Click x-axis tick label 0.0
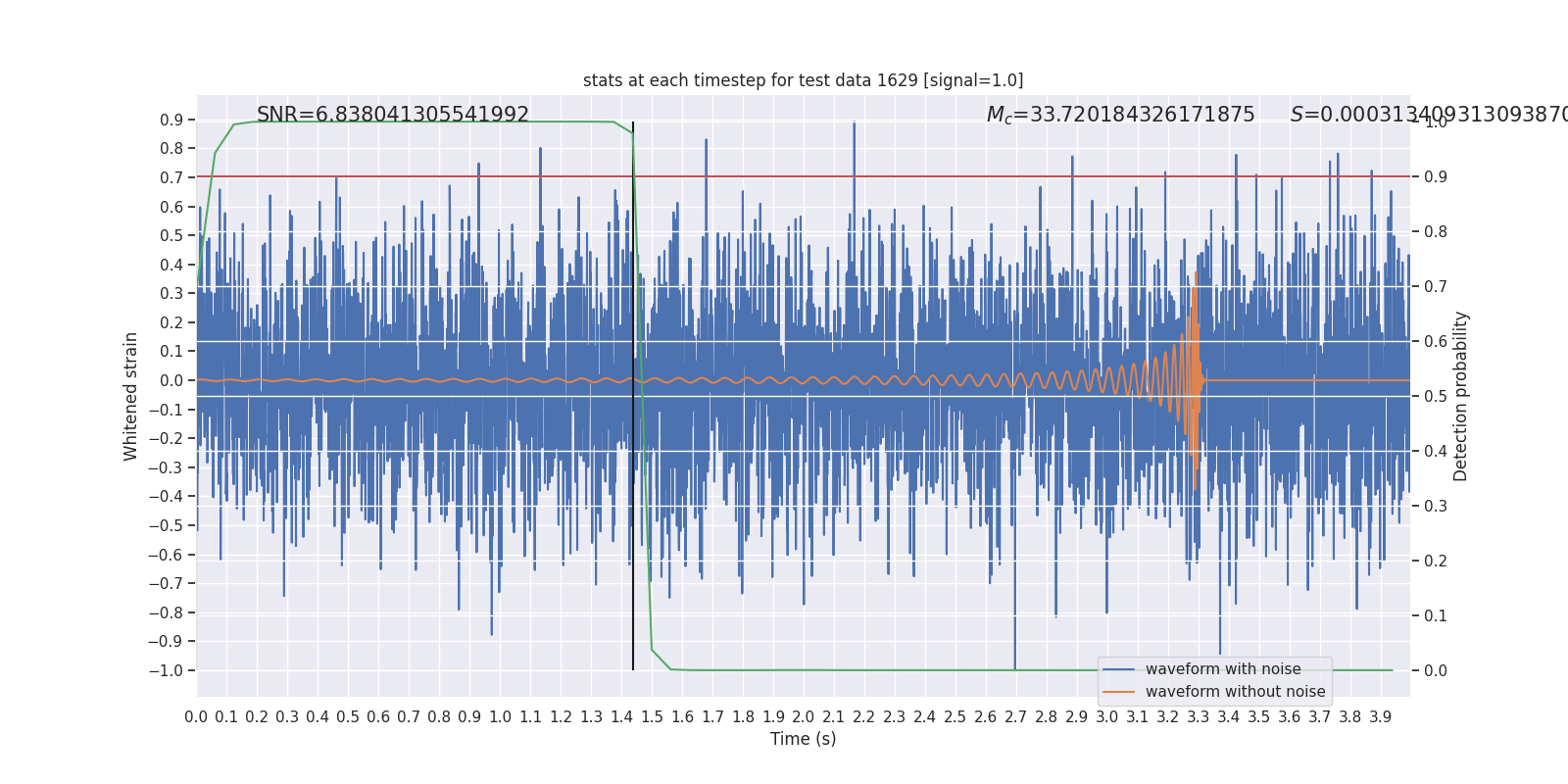The image size is (1568, 784). (196, 717)
